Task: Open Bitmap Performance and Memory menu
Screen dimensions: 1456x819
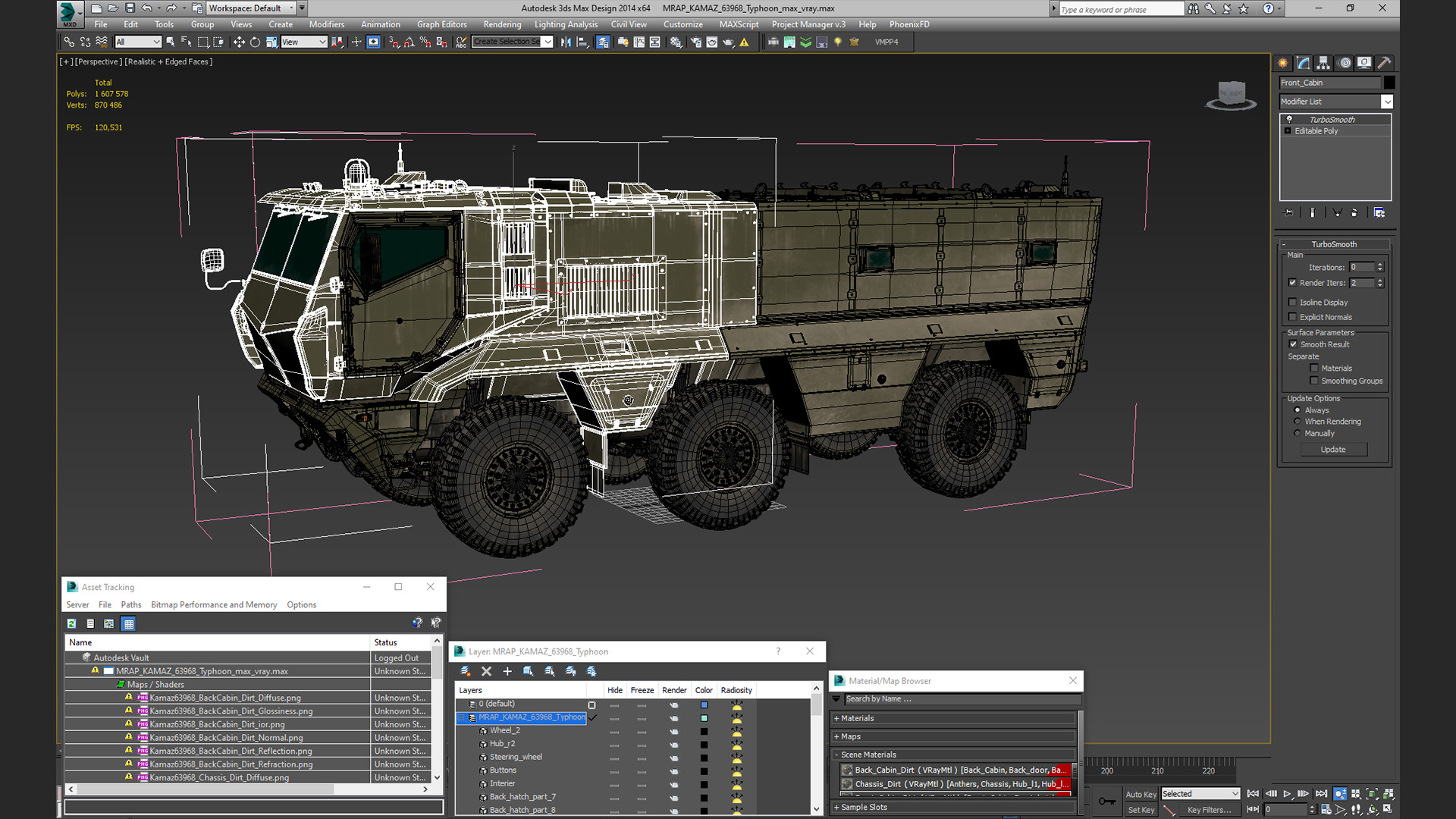Action: (x=214, y=605)
